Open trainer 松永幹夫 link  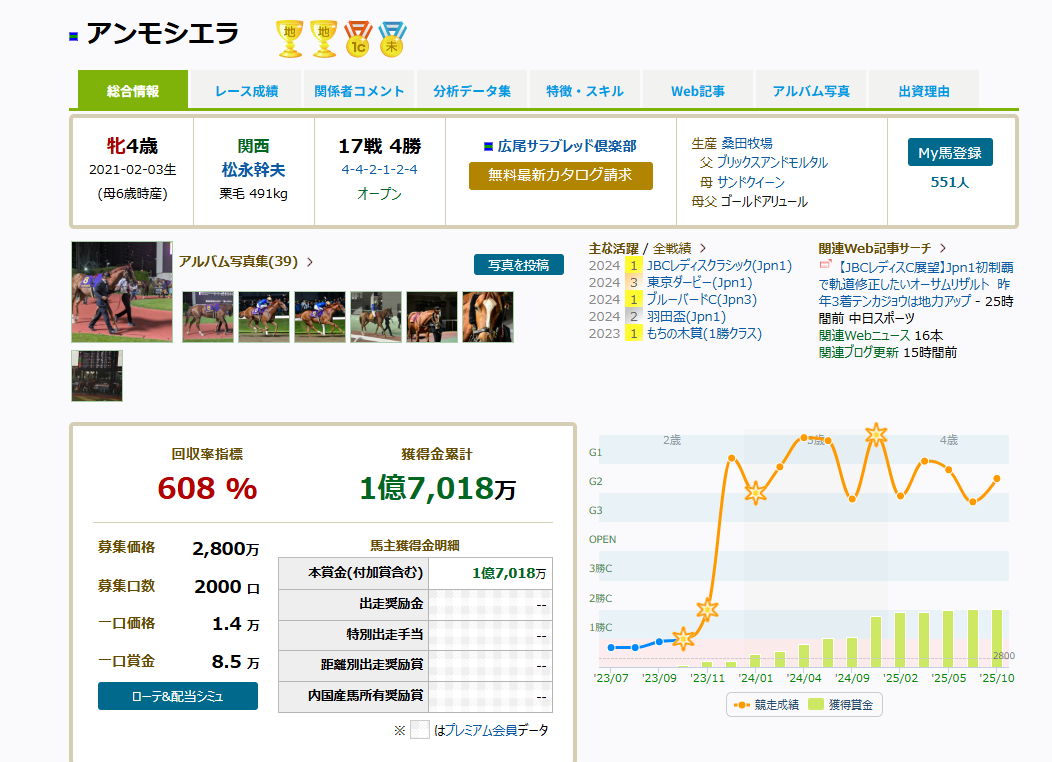pos(254,170)
